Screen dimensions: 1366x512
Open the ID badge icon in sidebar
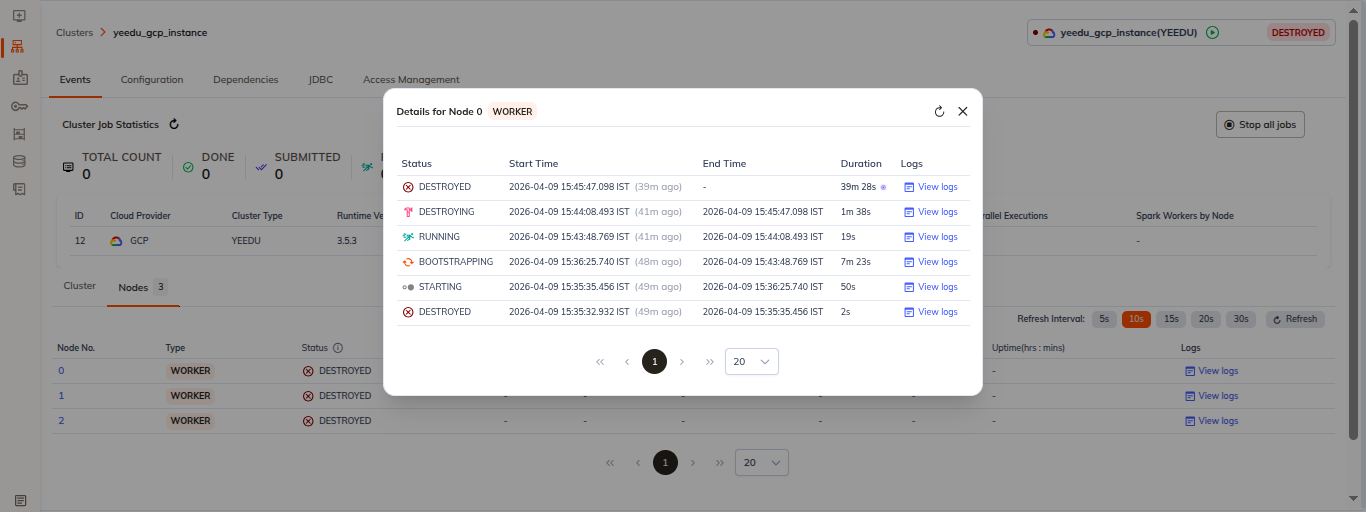19,78
